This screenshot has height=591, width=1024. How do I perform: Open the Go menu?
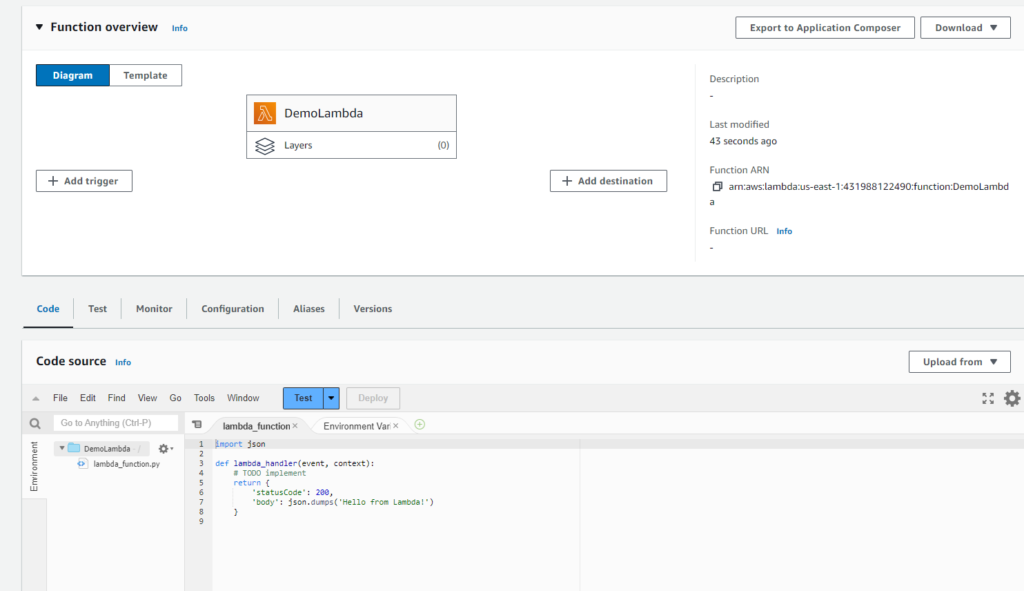[x=175, y=398]
